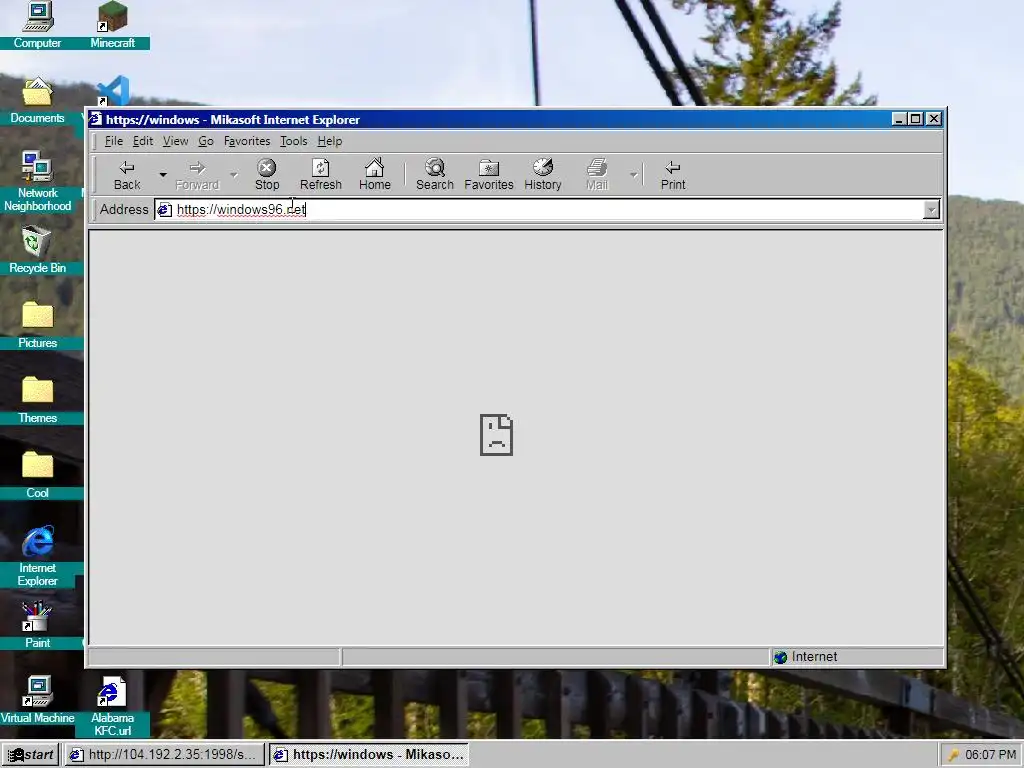The height and width of the screenshot is (768, 1024).
Task: Go to the Home page
Action: click(374, 175)
